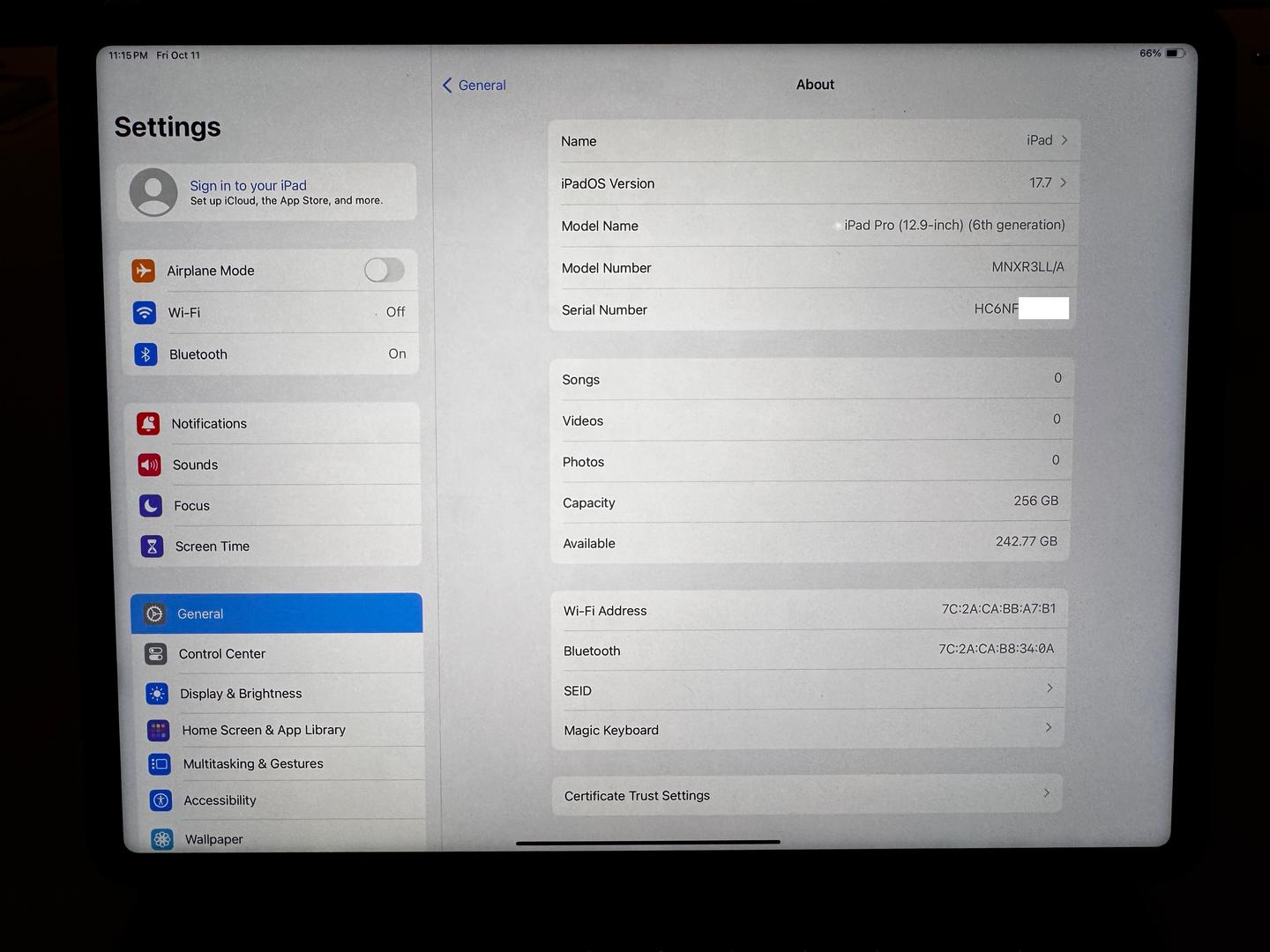Open Multitasking & Gestures settings

[x=253, y=764]
